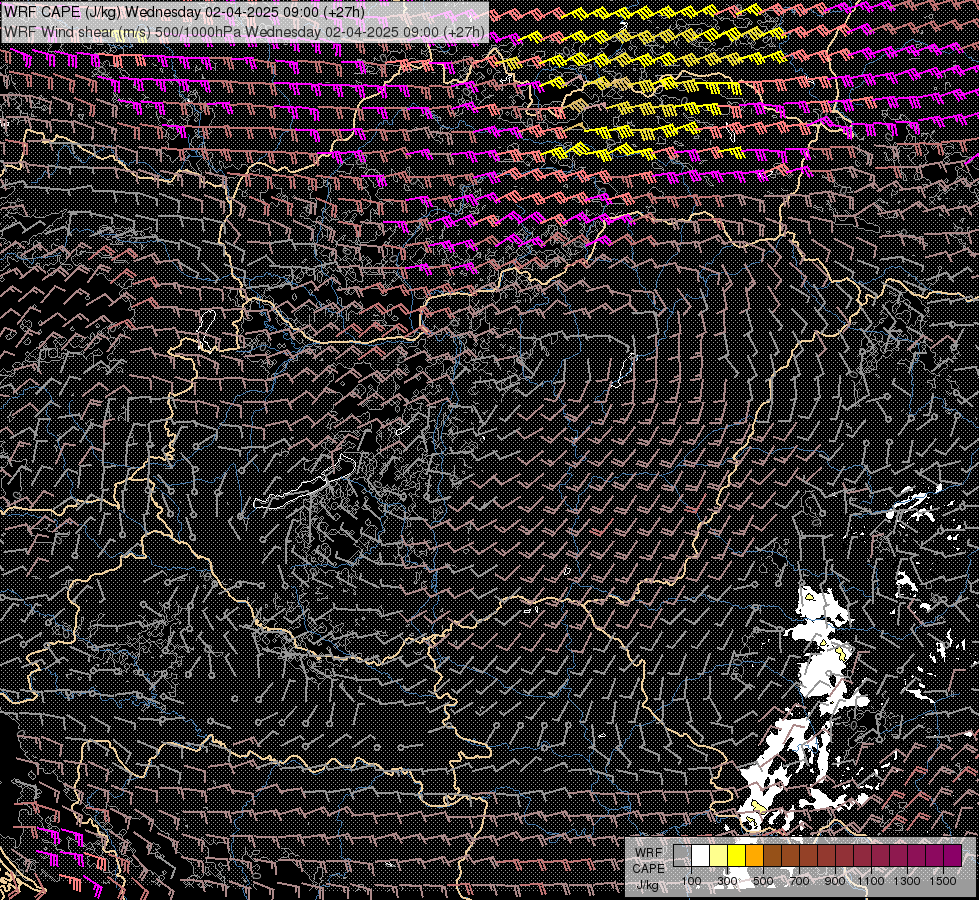Click the orange CAPE legend swatch before 500

click(x=754, y=856)
